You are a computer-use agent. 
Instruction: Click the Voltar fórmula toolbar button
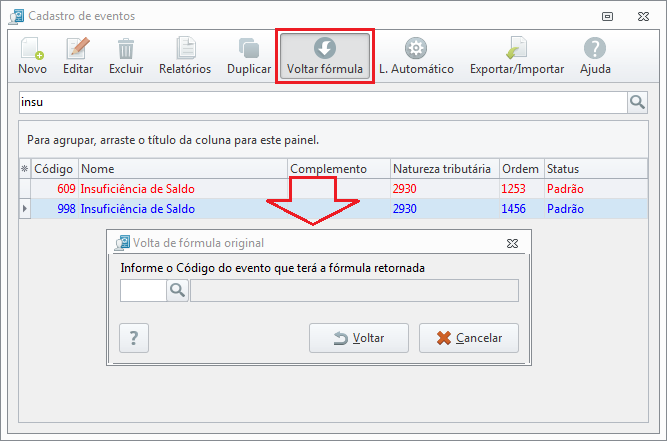pos(325,56)
